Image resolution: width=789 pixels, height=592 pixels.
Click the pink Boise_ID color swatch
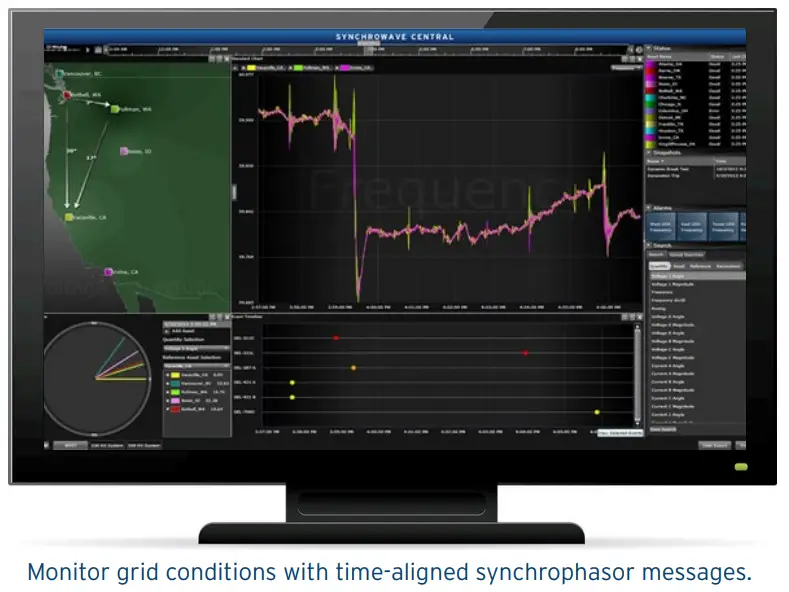click(x=175, y=401)
